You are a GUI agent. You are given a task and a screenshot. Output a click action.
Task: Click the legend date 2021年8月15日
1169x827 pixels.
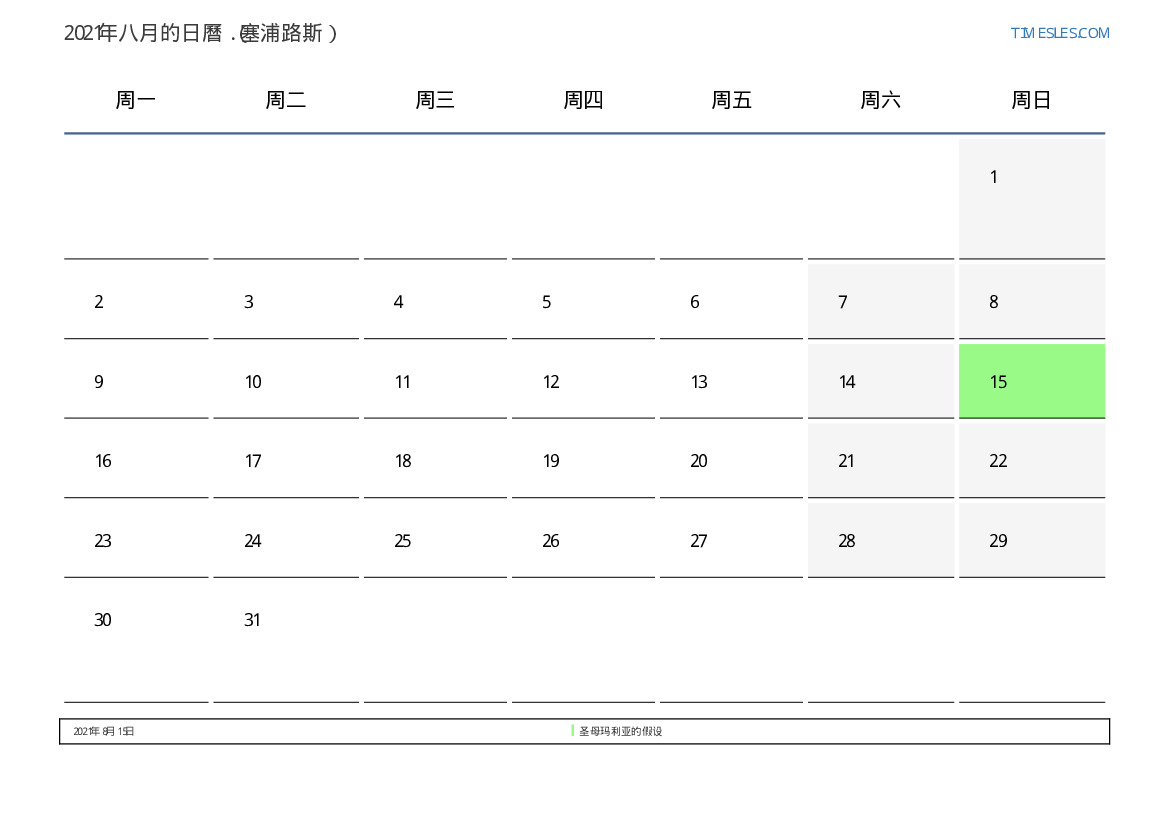[104, 732]
